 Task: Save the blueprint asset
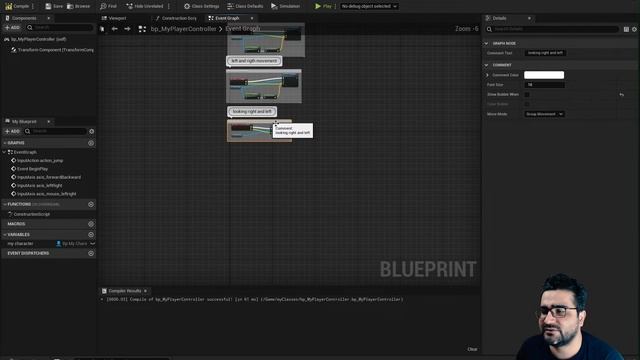pos(54,6)
